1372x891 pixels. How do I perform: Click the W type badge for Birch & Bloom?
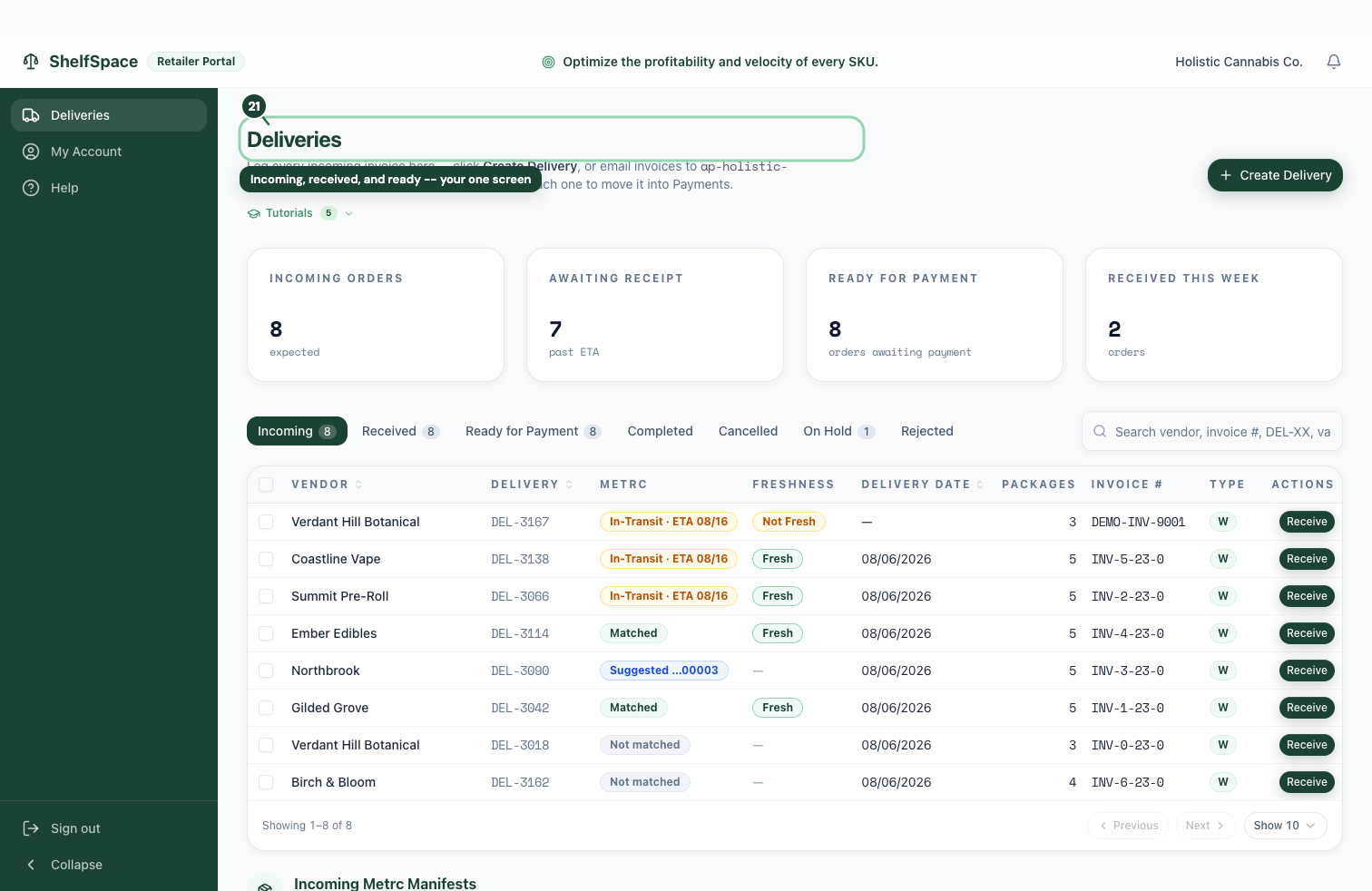[x=1223, y=782]
